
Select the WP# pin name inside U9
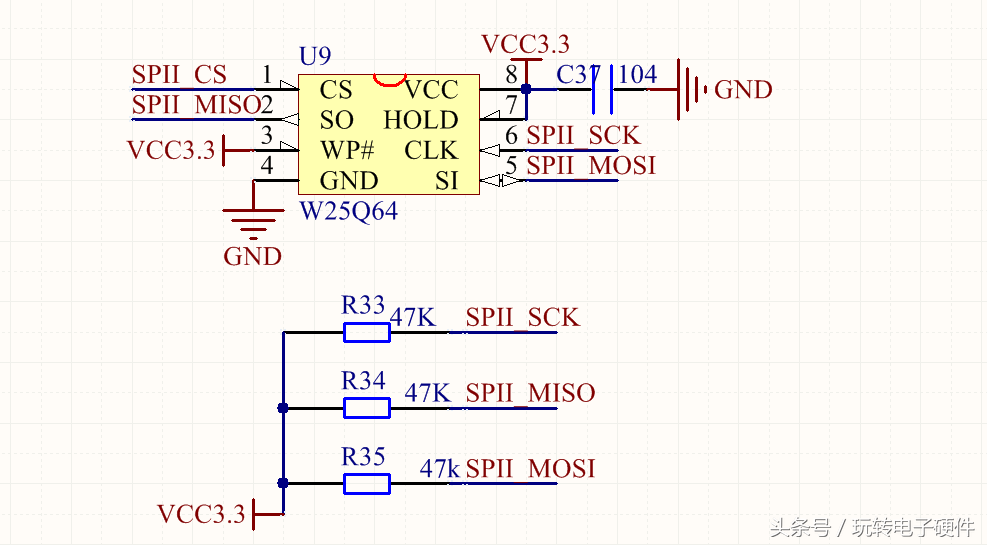coord(347,150)
